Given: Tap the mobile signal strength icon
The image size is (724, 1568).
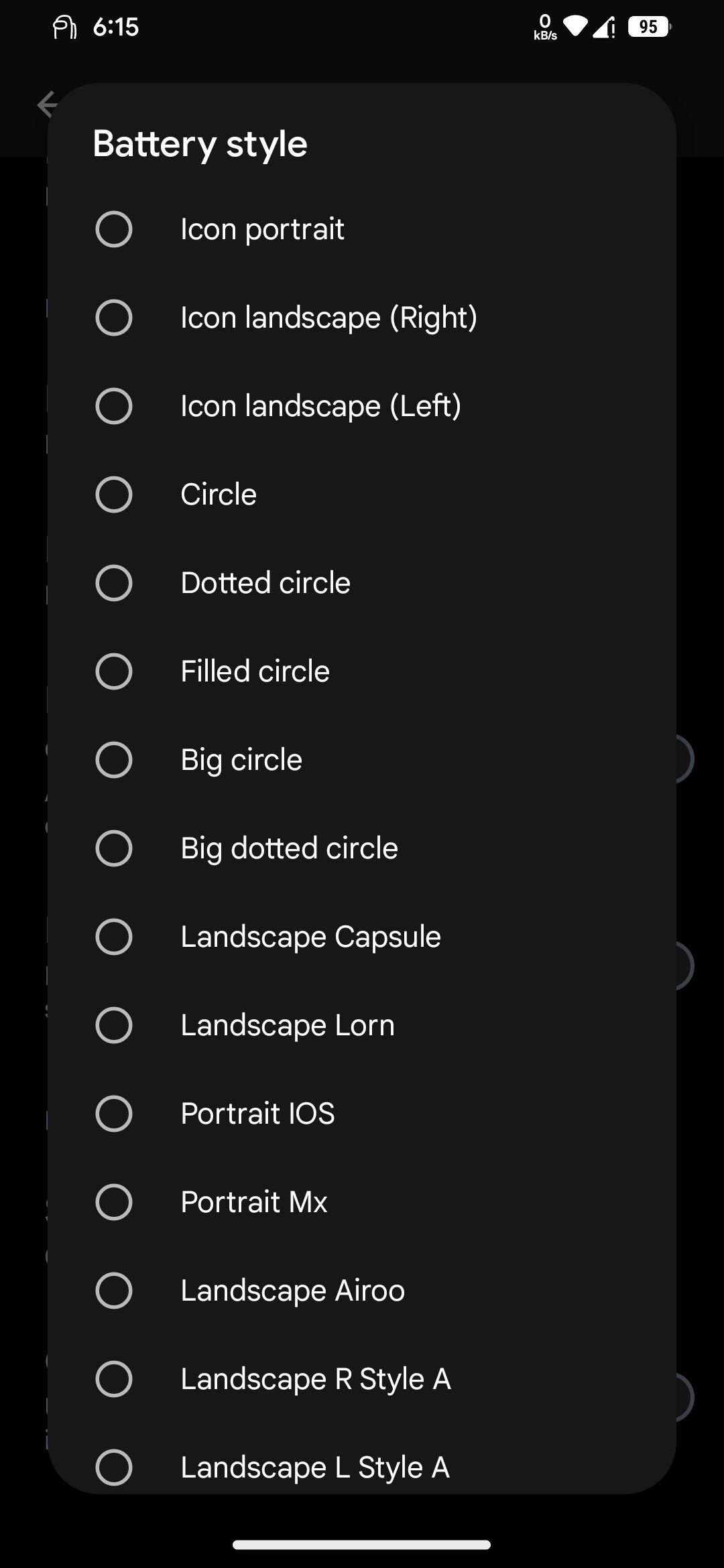Looking at the screenshot, I should pyautogui.click(x=605, y=27).
